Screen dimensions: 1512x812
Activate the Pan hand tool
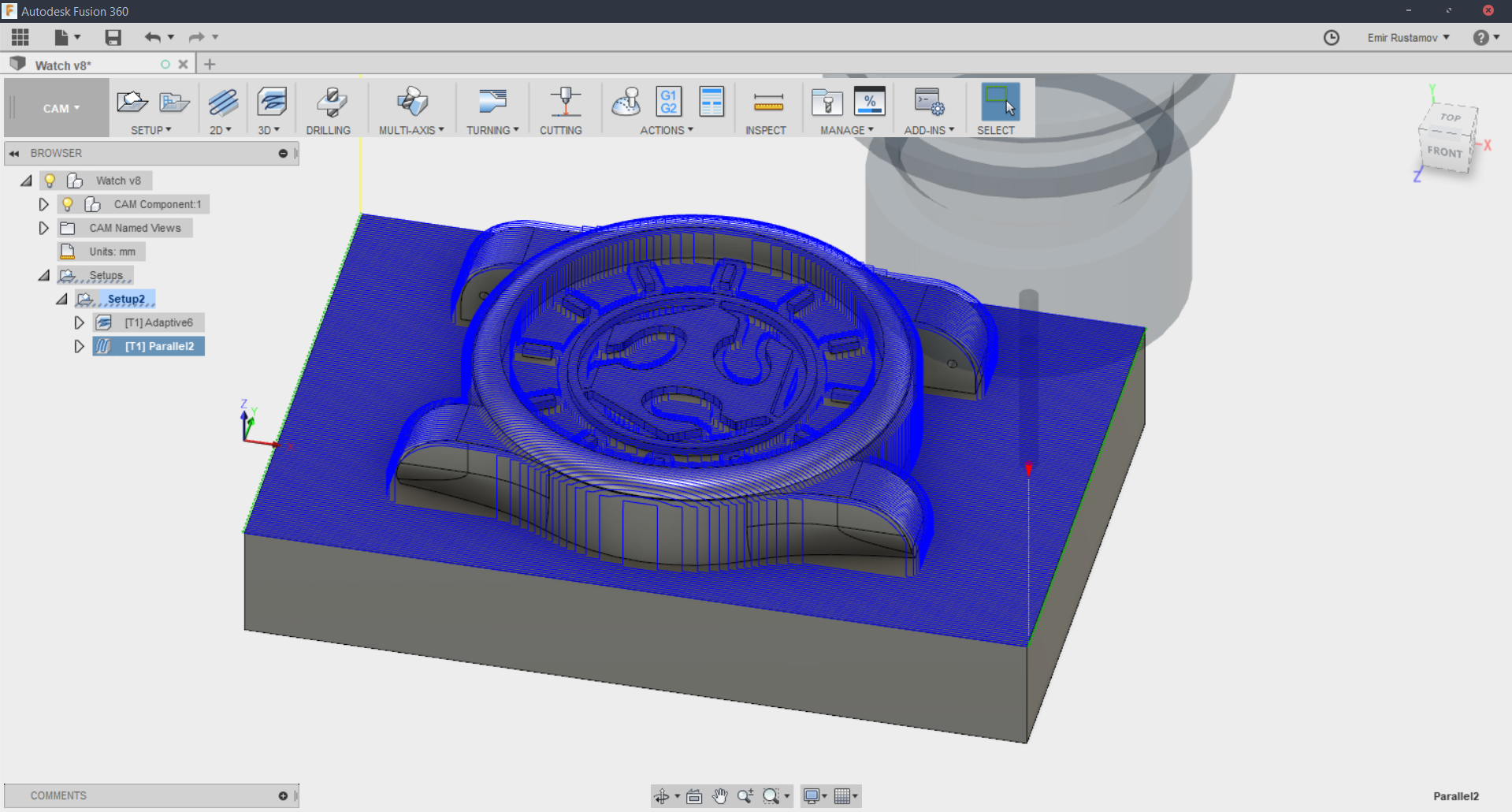720,796
